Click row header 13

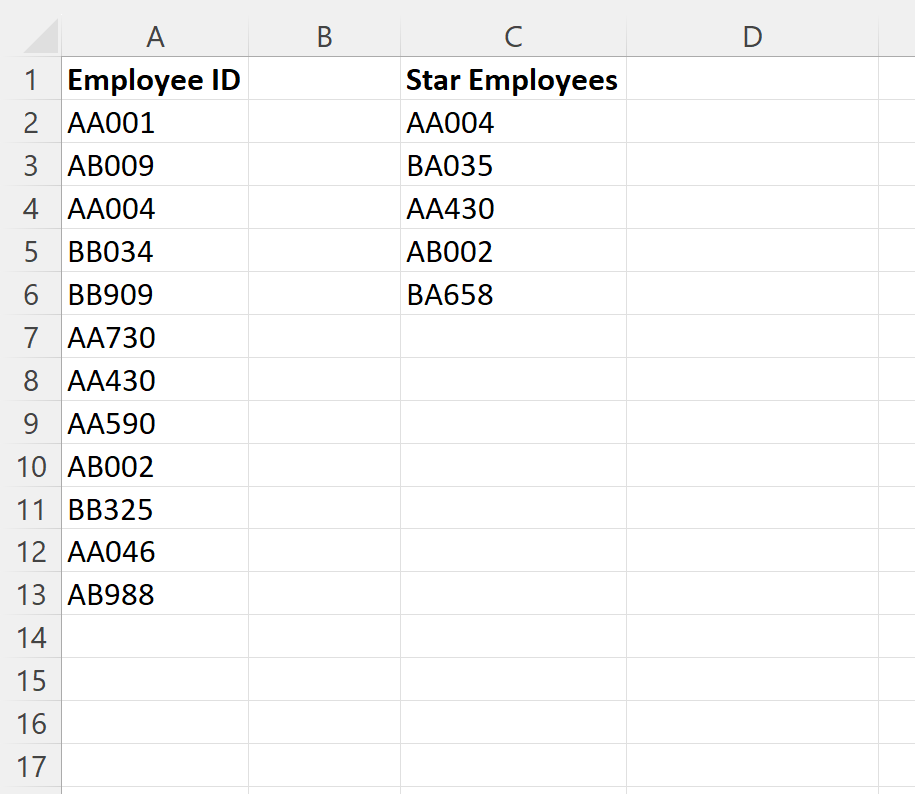coord(32,594)
